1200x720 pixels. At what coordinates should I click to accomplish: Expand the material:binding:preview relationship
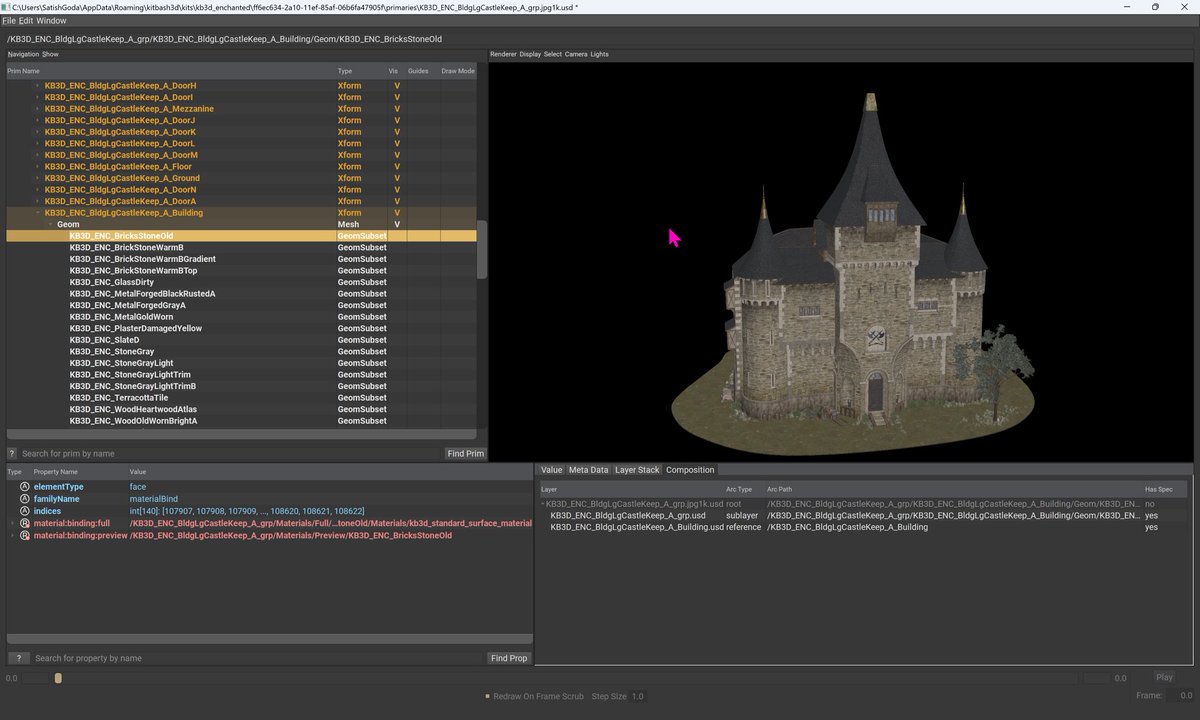pos(12,535)
